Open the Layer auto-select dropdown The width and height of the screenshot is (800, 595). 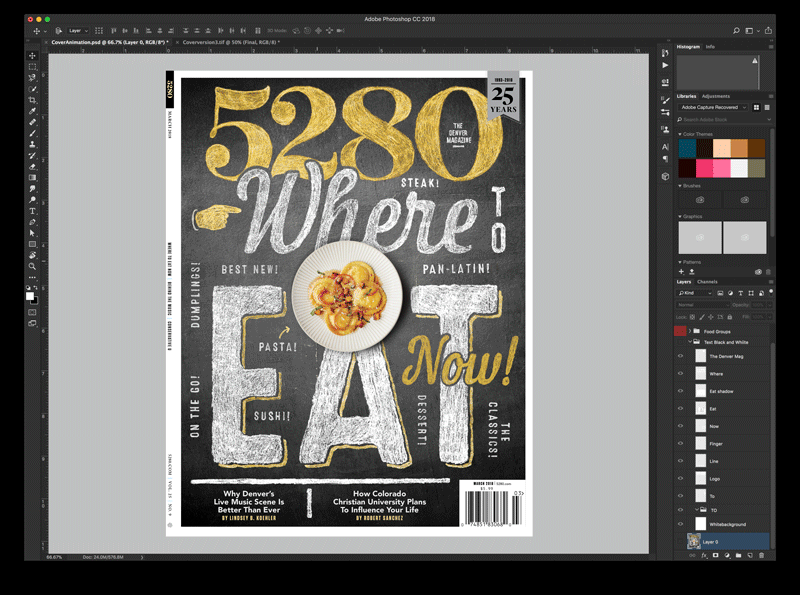(x=79, y=31)
